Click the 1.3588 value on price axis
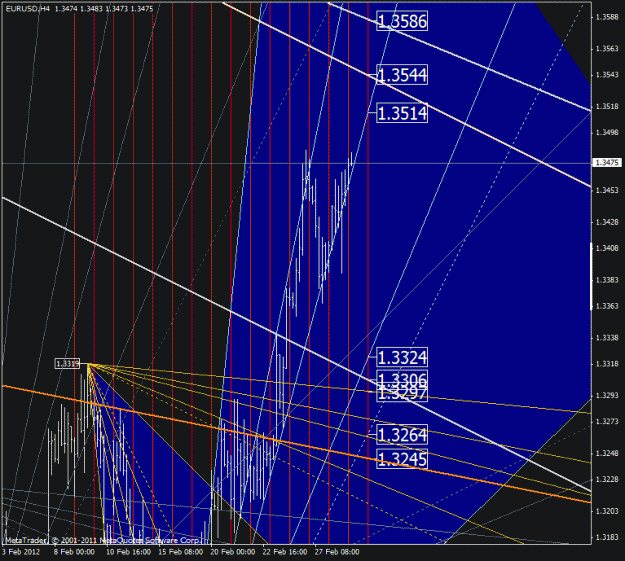The image size is (625, 561). [607, 17]
